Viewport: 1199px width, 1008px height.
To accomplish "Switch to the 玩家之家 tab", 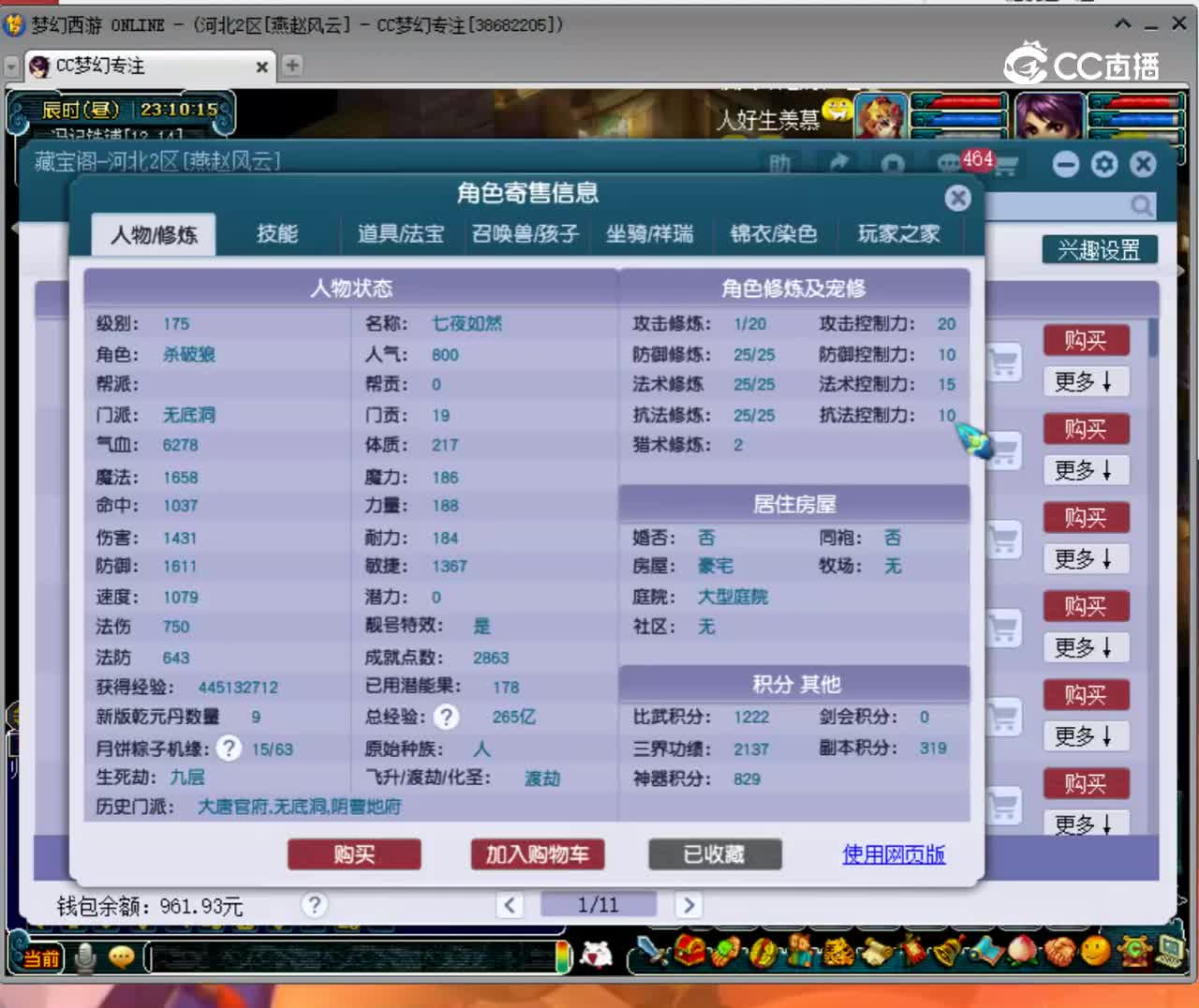I will (x=898, y=233).
